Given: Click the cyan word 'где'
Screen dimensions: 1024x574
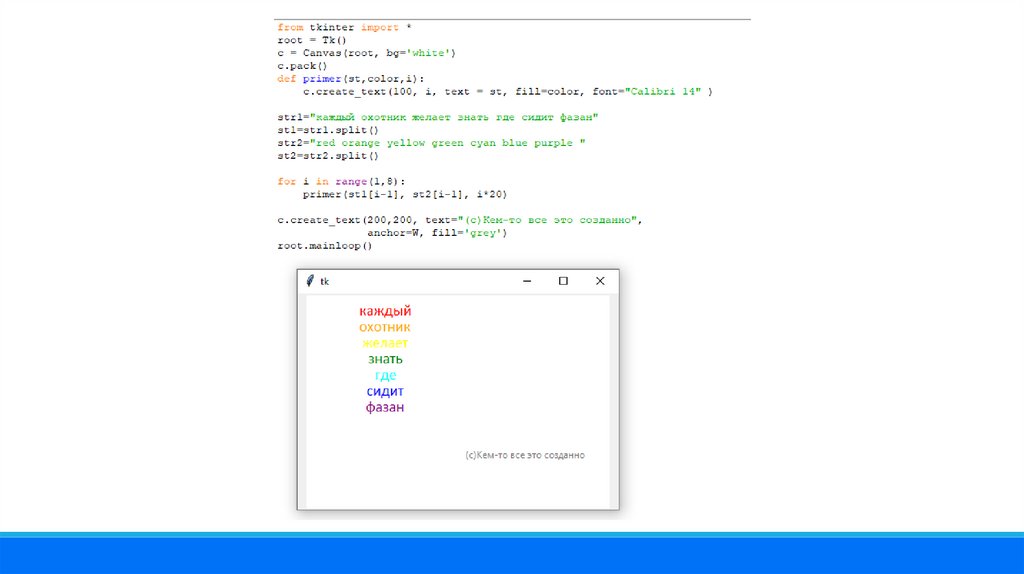Looking at the screenshot, I should click(x=385, y=375).
